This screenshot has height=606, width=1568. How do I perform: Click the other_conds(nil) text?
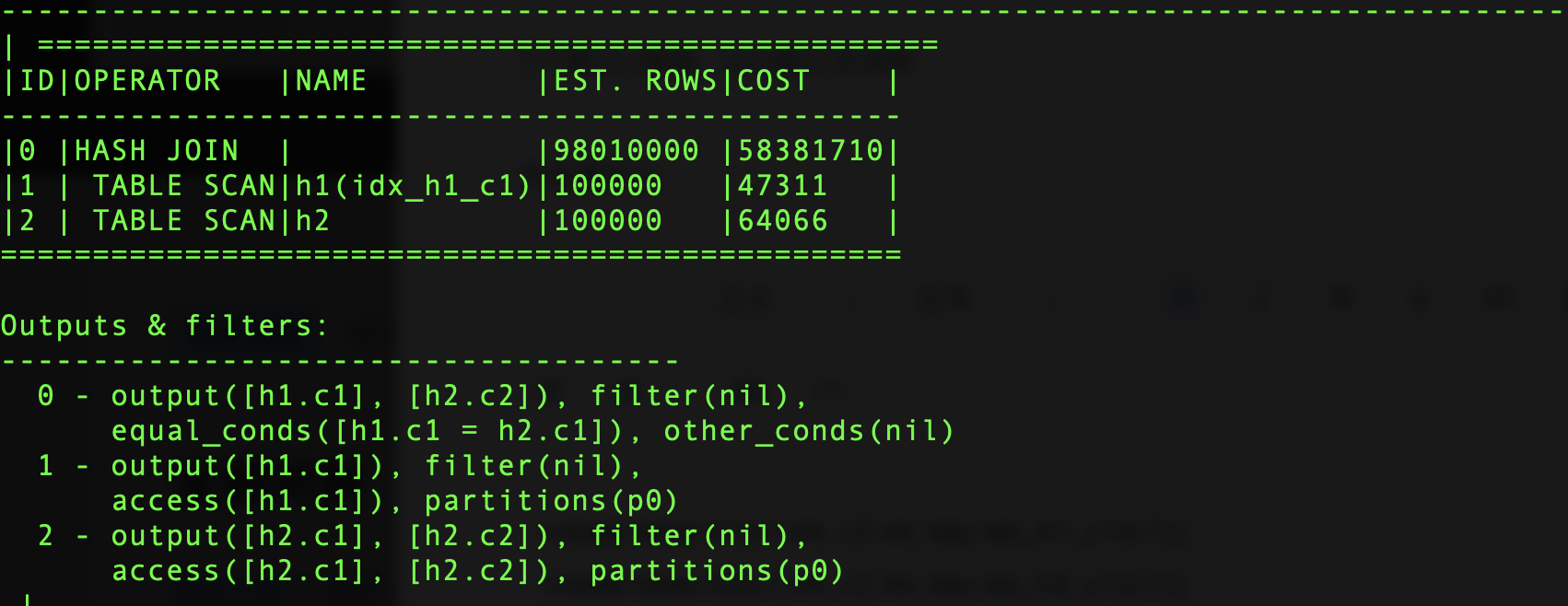coord(809,431)
